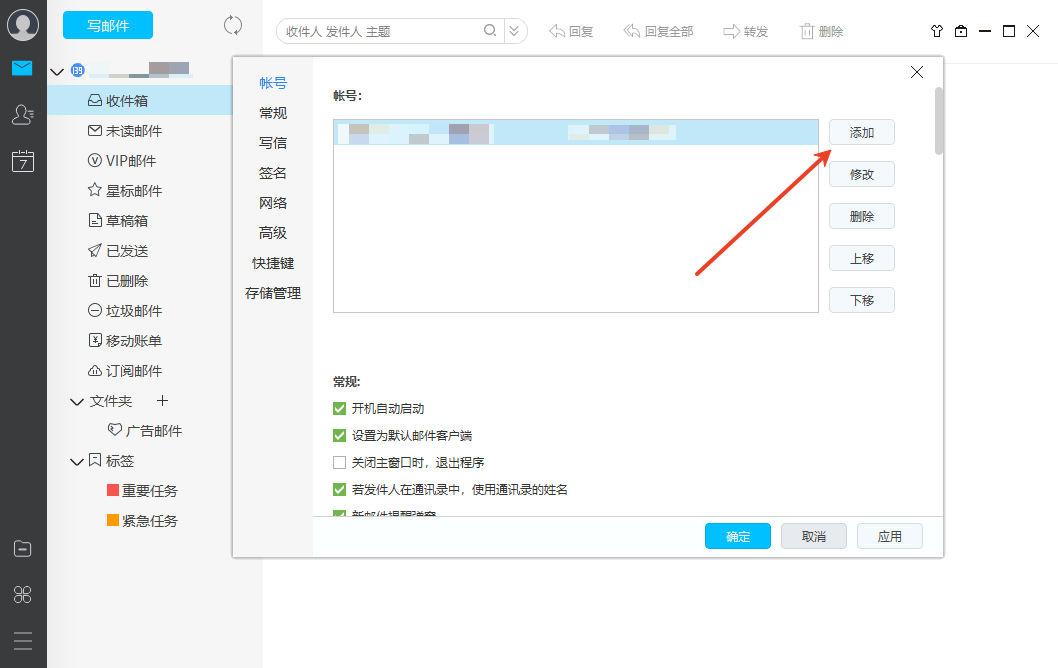Switch to the 帐号 settings tab
Screen dimensions: 1058x668
click(273, 83)
